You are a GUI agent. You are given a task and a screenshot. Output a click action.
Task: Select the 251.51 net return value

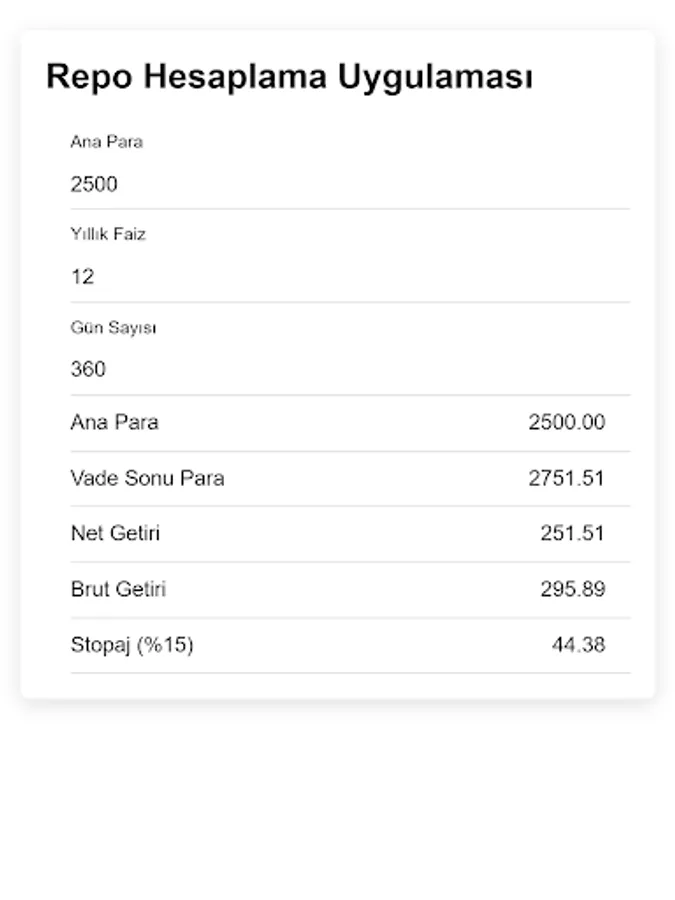[572, 533]
